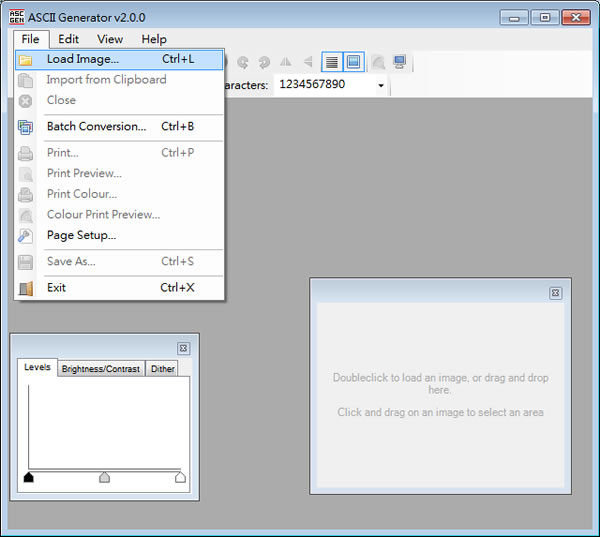Click the Save As floppy disk icon
Screen dimensions: 600x537
pyautogui.click(x=25, y=262)
